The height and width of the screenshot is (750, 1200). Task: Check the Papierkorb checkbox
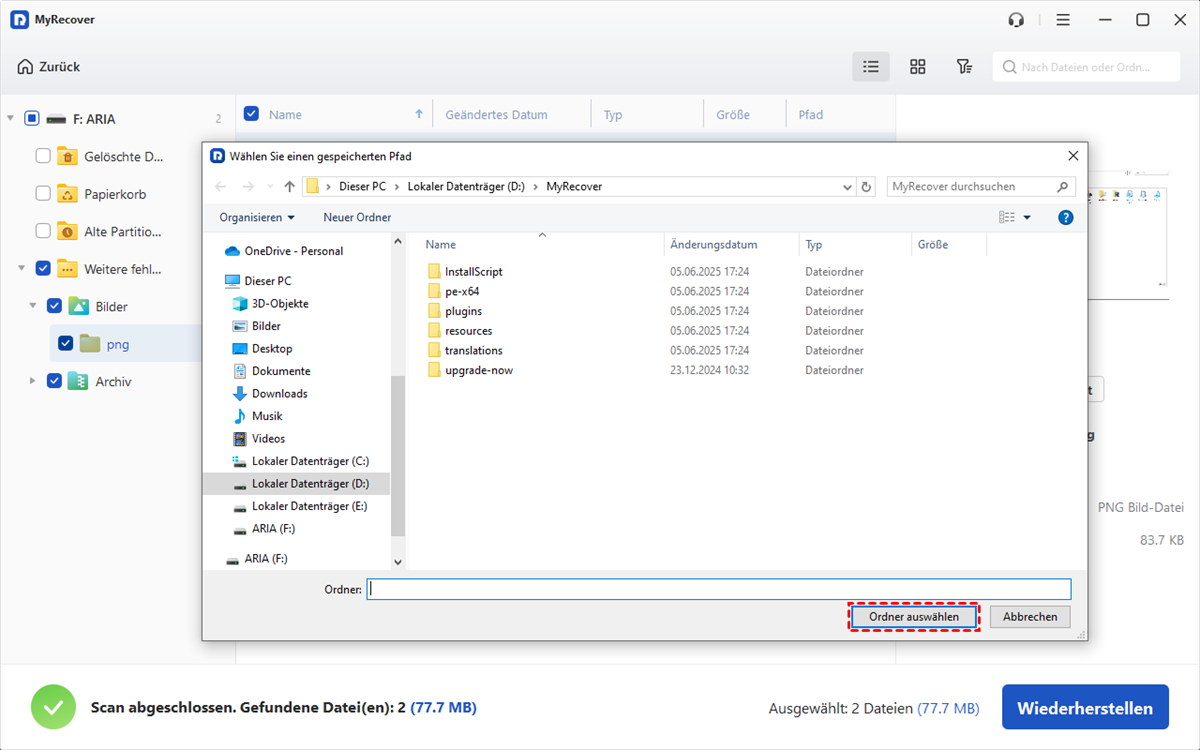(x=43, y=193)
